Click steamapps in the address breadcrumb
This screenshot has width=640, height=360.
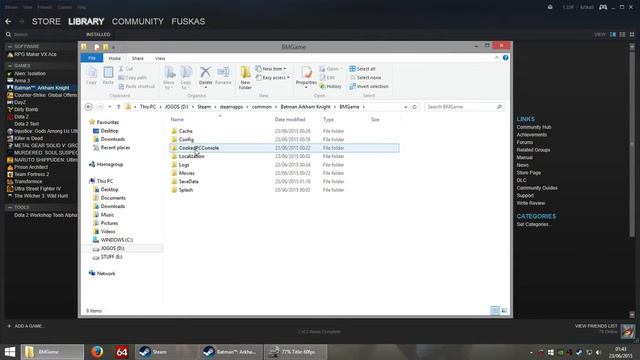231,107
